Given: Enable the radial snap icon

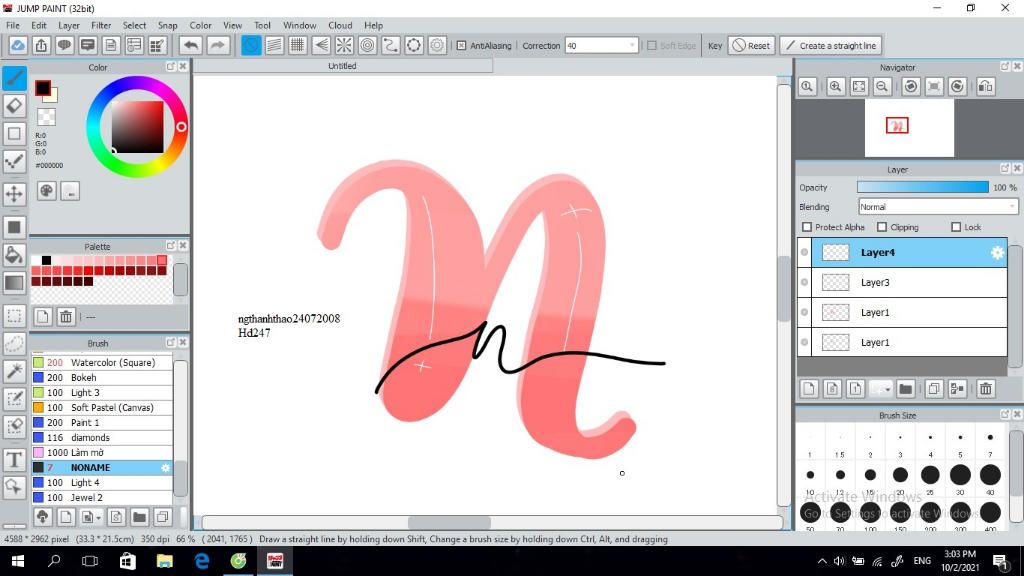Looking at the screenshot, I should (344, 46).
